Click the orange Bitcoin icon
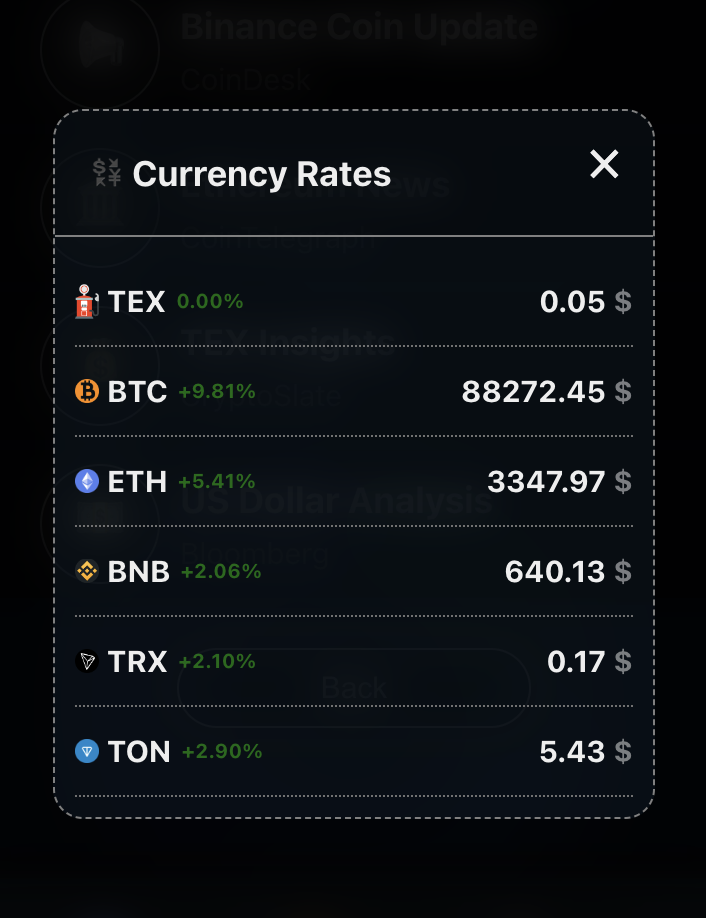The image size is (706, 918). pyautogui.click(x=87, y=391)
